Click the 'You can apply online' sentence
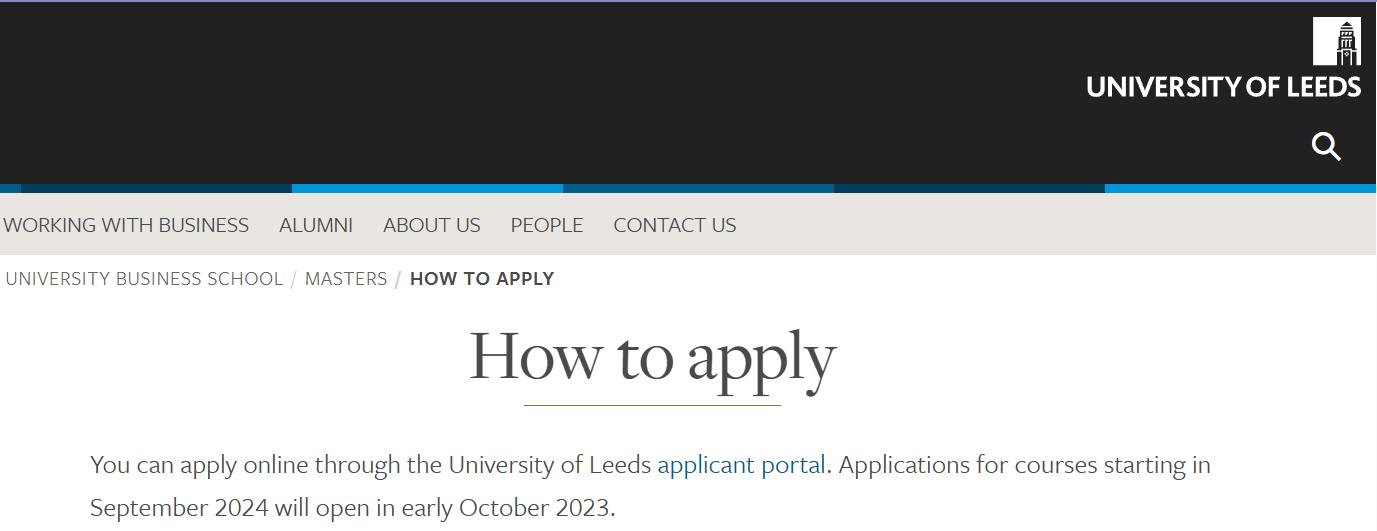Image resolution: width=1377 pixels, height=531 pixels. (x=461, y=465)
